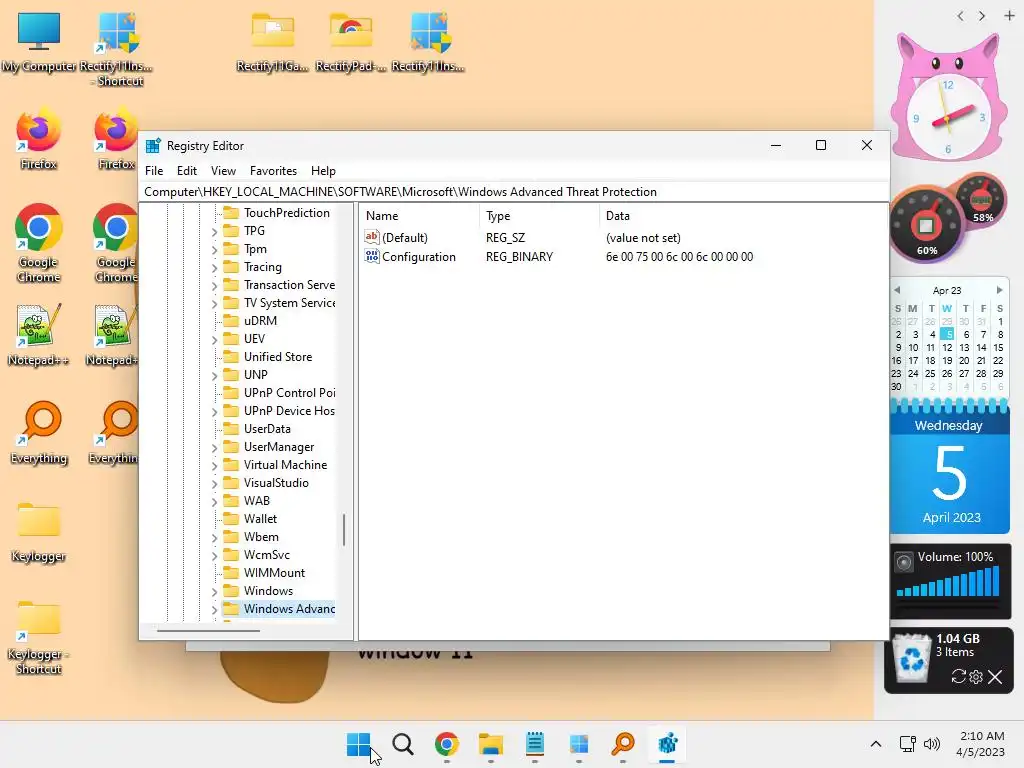Open the Notepad taskbar icon
Viewport: 1024px width, 768px height.
(535, 744)
